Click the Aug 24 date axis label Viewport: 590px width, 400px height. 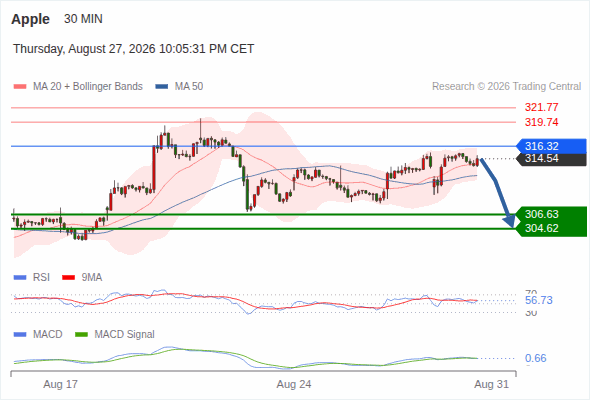click(294, 384)
